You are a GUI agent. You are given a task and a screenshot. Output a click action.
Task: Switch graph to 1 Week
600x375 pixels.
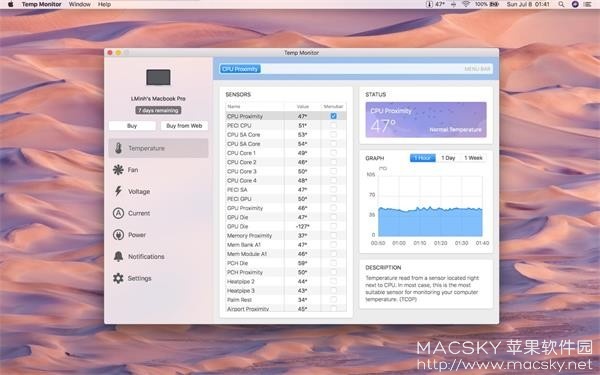tap(473, 158)
